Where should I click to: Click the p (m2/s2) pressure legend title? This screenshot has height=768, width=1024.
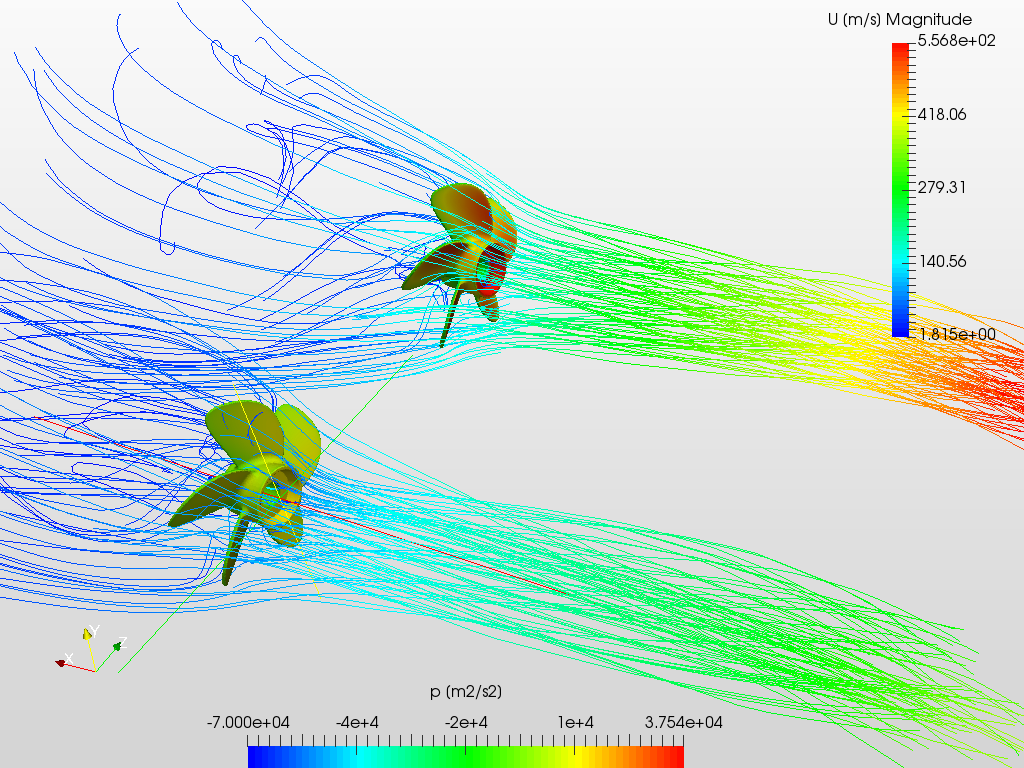pyautogui.click(x=466, y=692)
